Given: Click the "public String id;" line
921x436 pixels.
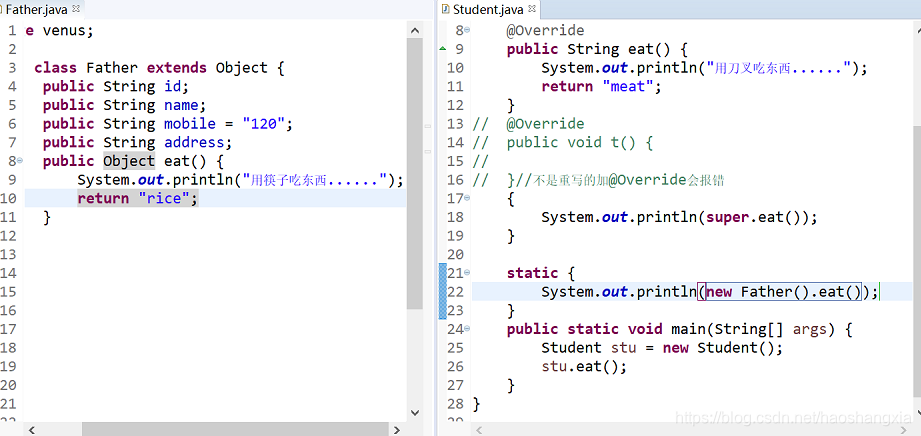Looking at the screenshot, I should coord(116,86).
